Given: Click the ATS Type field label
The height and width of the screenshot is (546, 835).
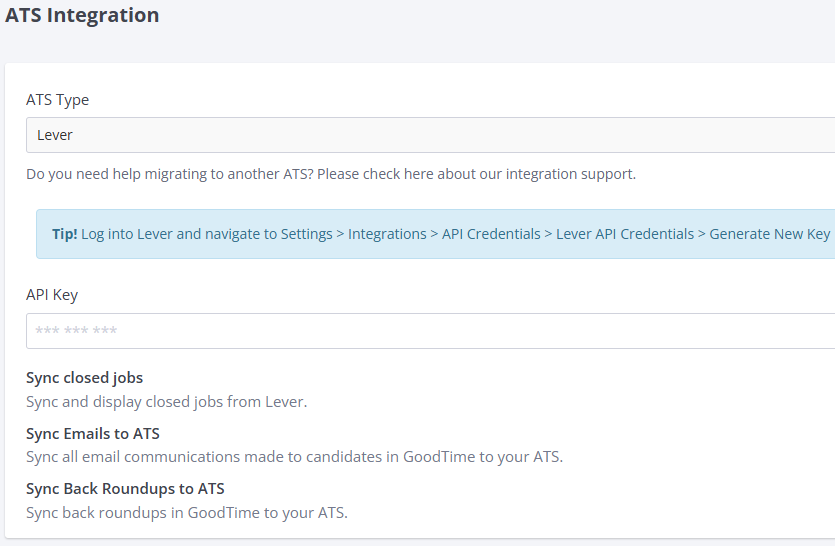Looking at the screenshot, I should 58,100.
